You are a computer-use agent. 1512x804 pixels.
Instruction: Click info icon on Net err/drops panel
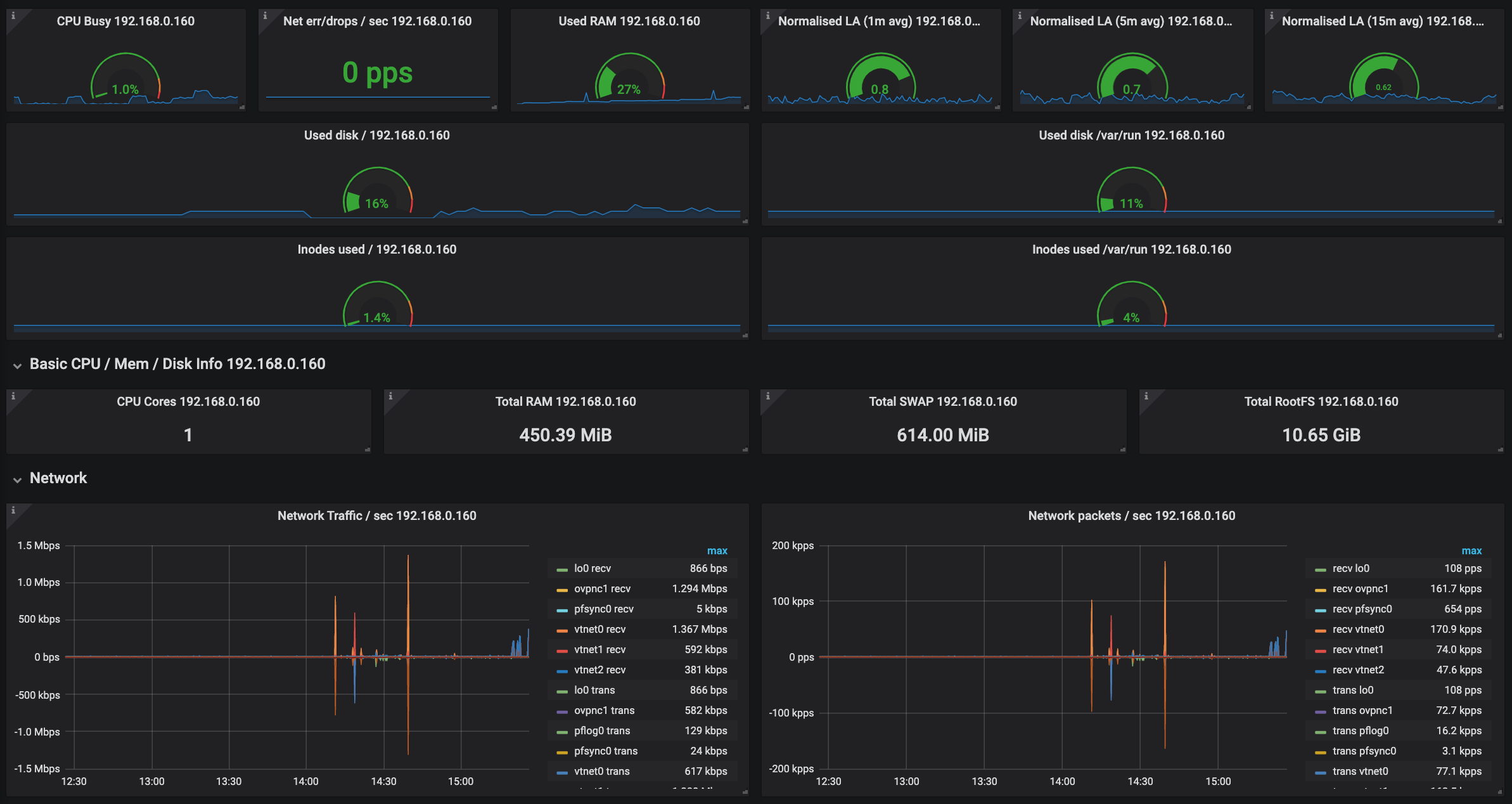(265, 15)
